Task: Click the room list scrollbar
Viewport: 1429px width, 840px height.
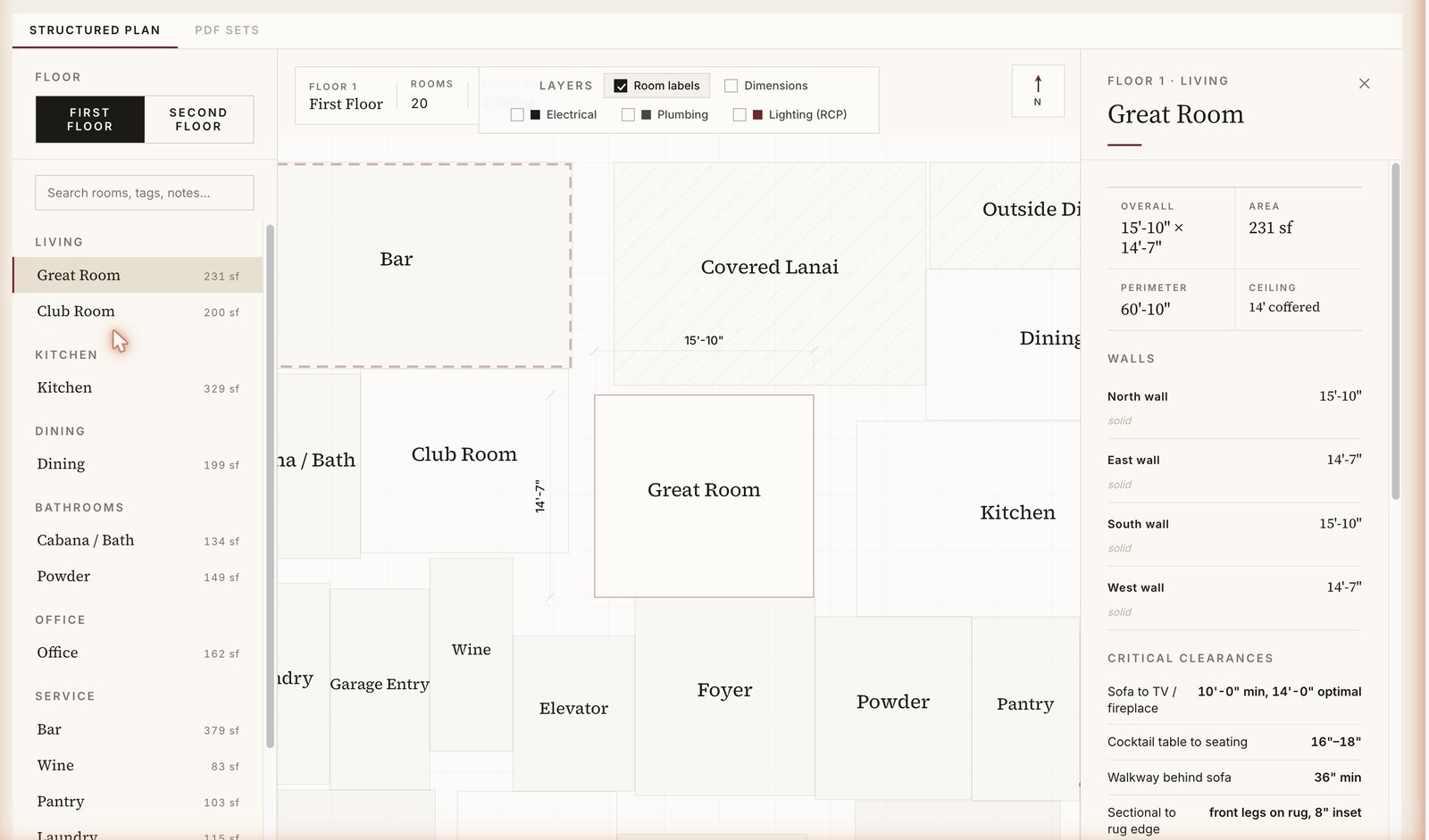Action: pos(270,487)
